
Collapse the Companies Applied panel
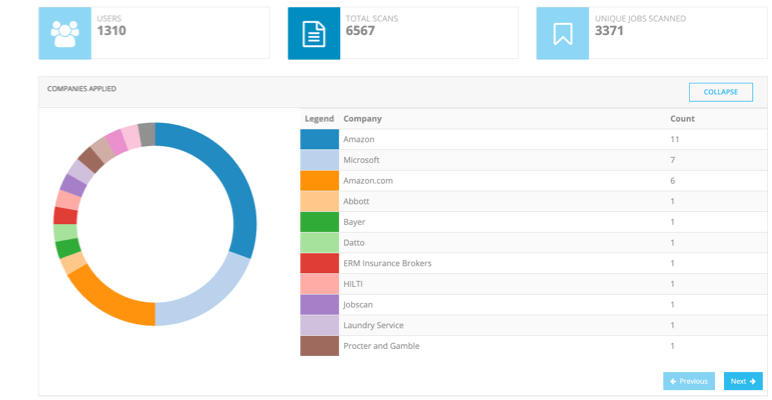click(721, 92)
